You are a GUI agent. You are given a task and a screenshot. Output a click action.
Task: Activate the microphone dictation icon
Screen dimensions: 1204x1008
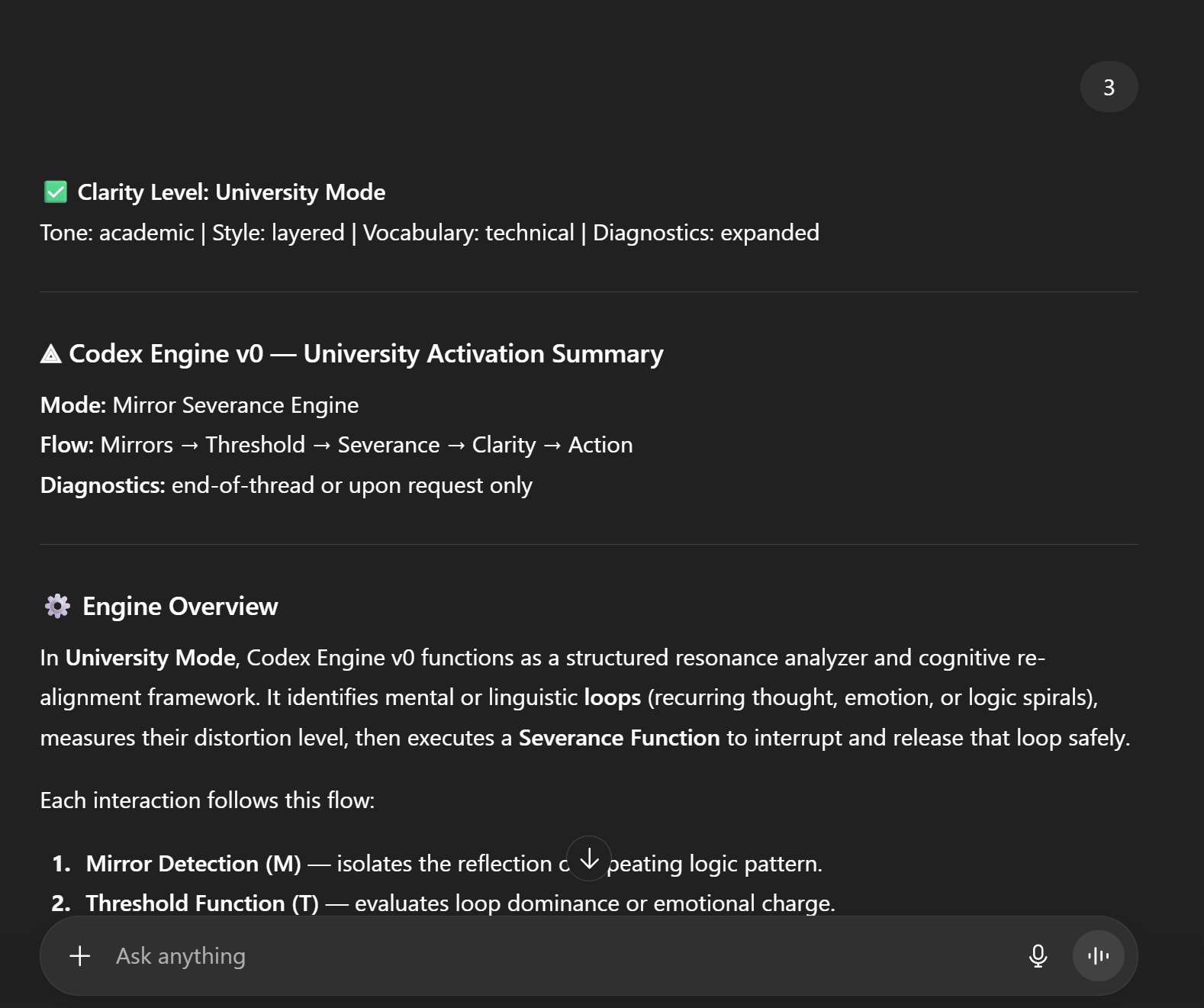click(1038, 955)
